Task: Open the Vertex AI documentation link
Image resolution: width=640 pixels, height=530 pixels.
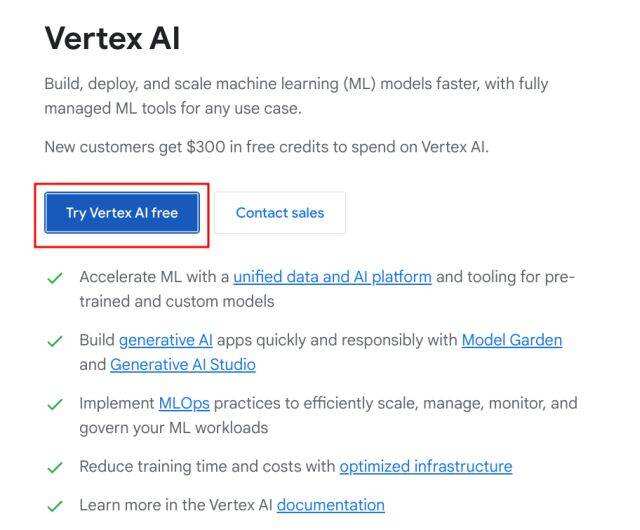Action: [x=330, y=505]
